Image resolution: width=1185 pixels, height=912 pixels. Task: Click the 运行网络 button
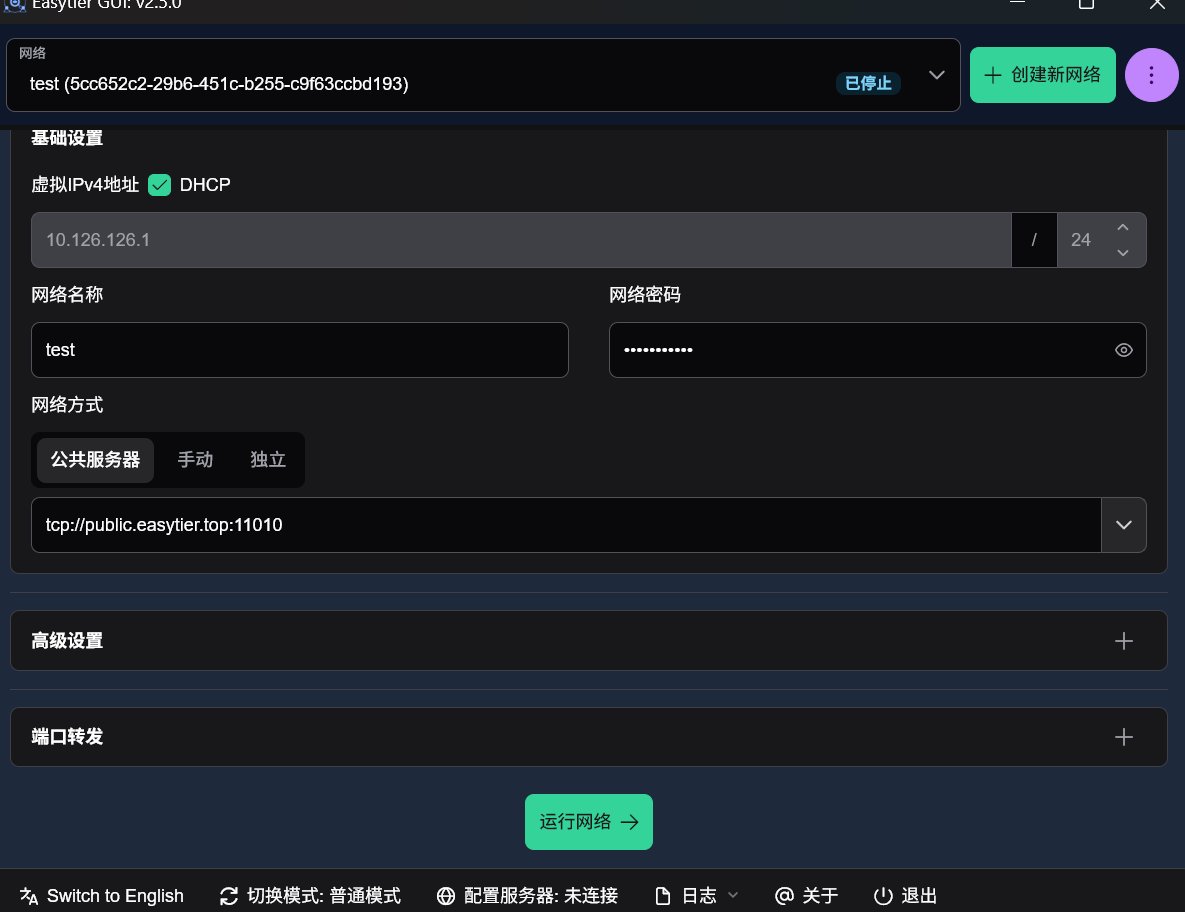click(x=589, y=821)
